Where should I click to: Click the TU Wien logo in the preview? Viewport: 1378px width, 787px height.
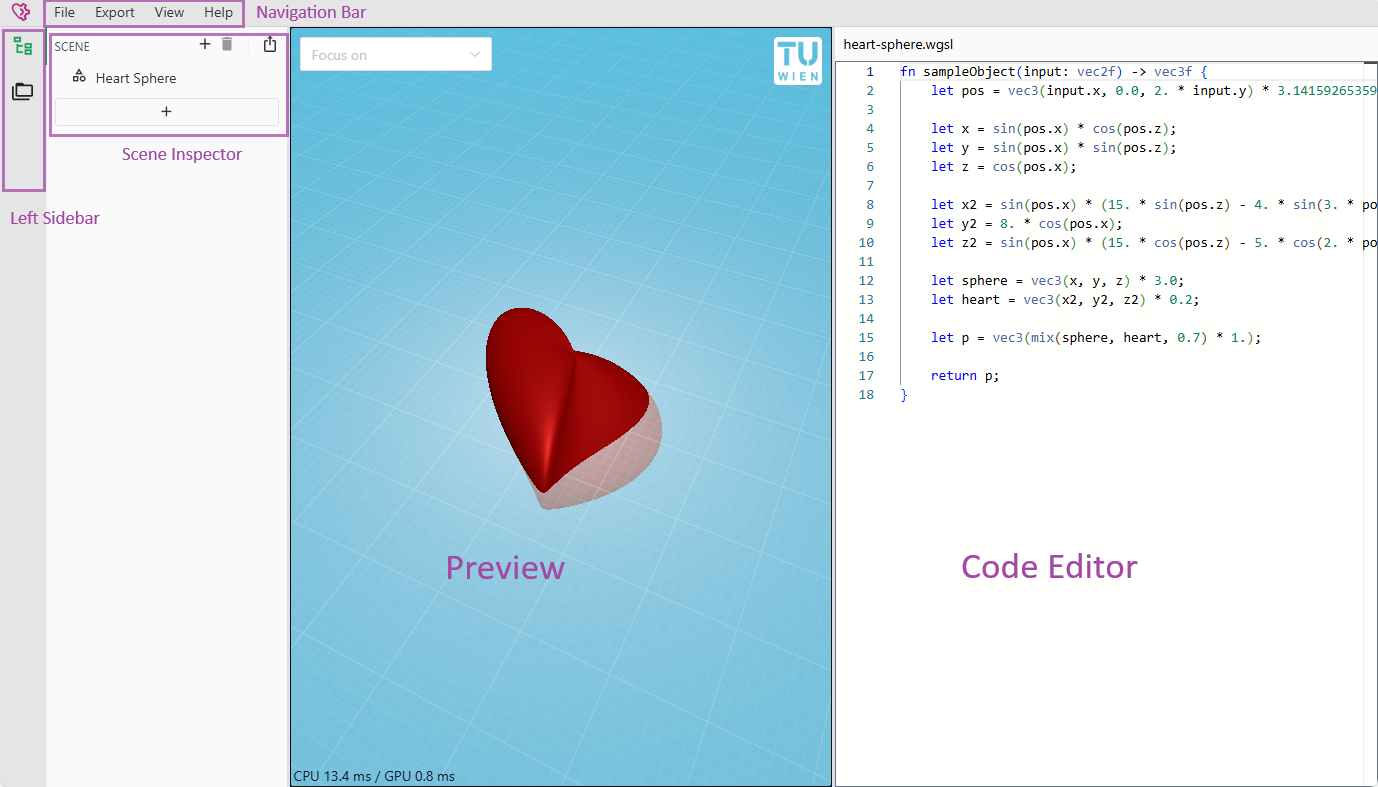(798, 61)
